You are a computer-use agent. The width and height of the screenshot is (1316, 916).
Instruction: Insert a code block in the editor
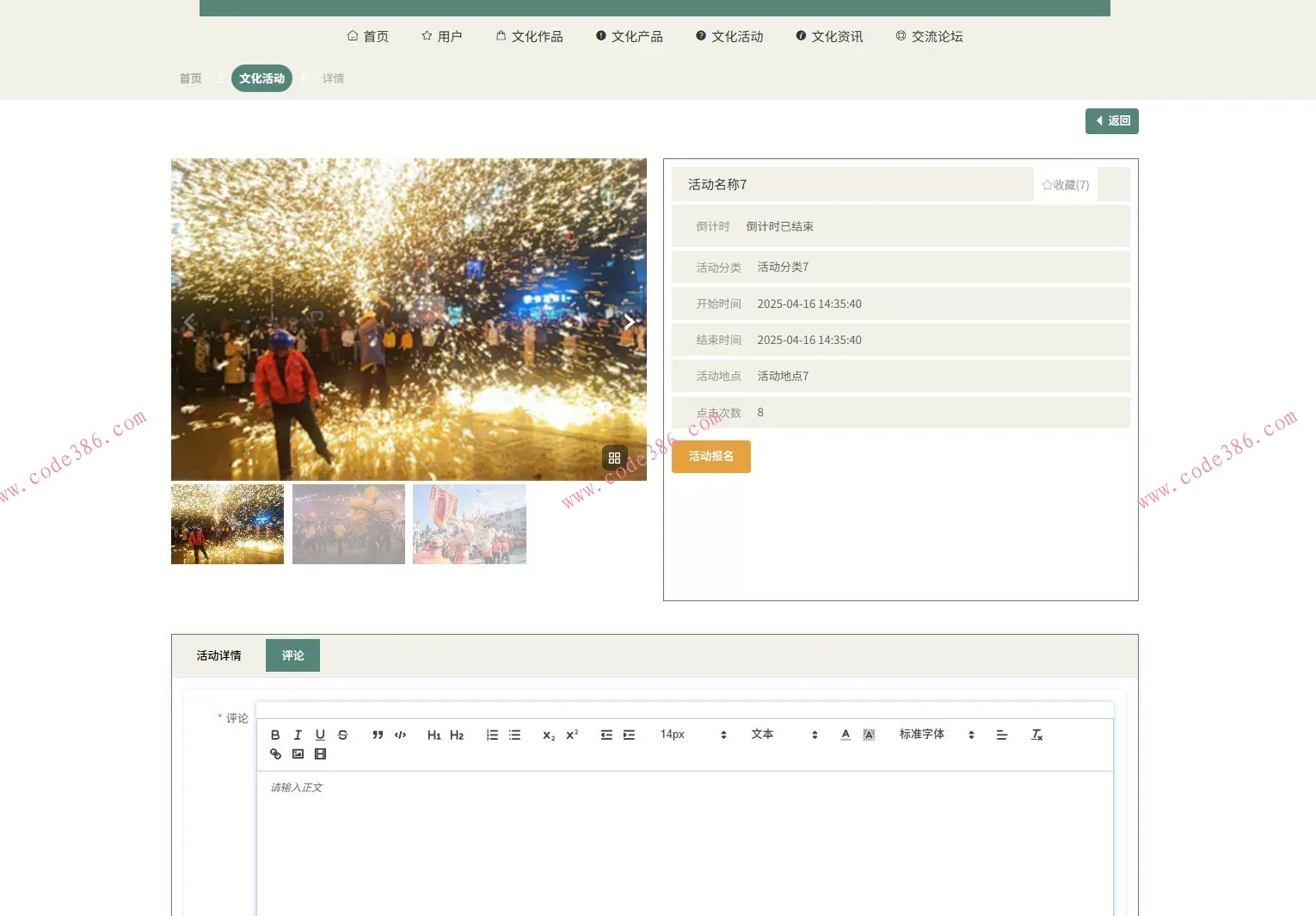click(x=400, y=735)
